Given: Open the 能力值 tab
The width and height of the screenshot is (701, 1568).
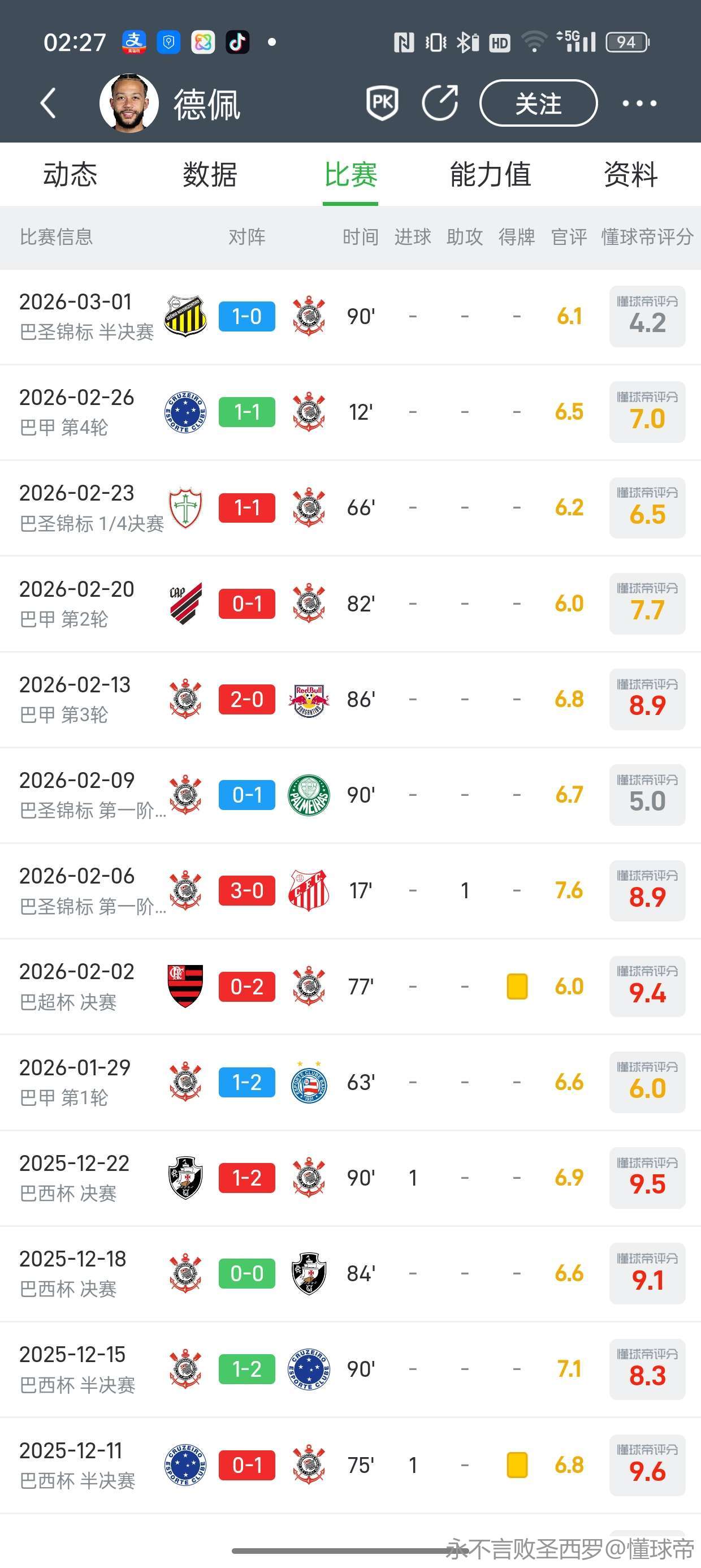Looking at the screenshot, I should coord(491,175).
